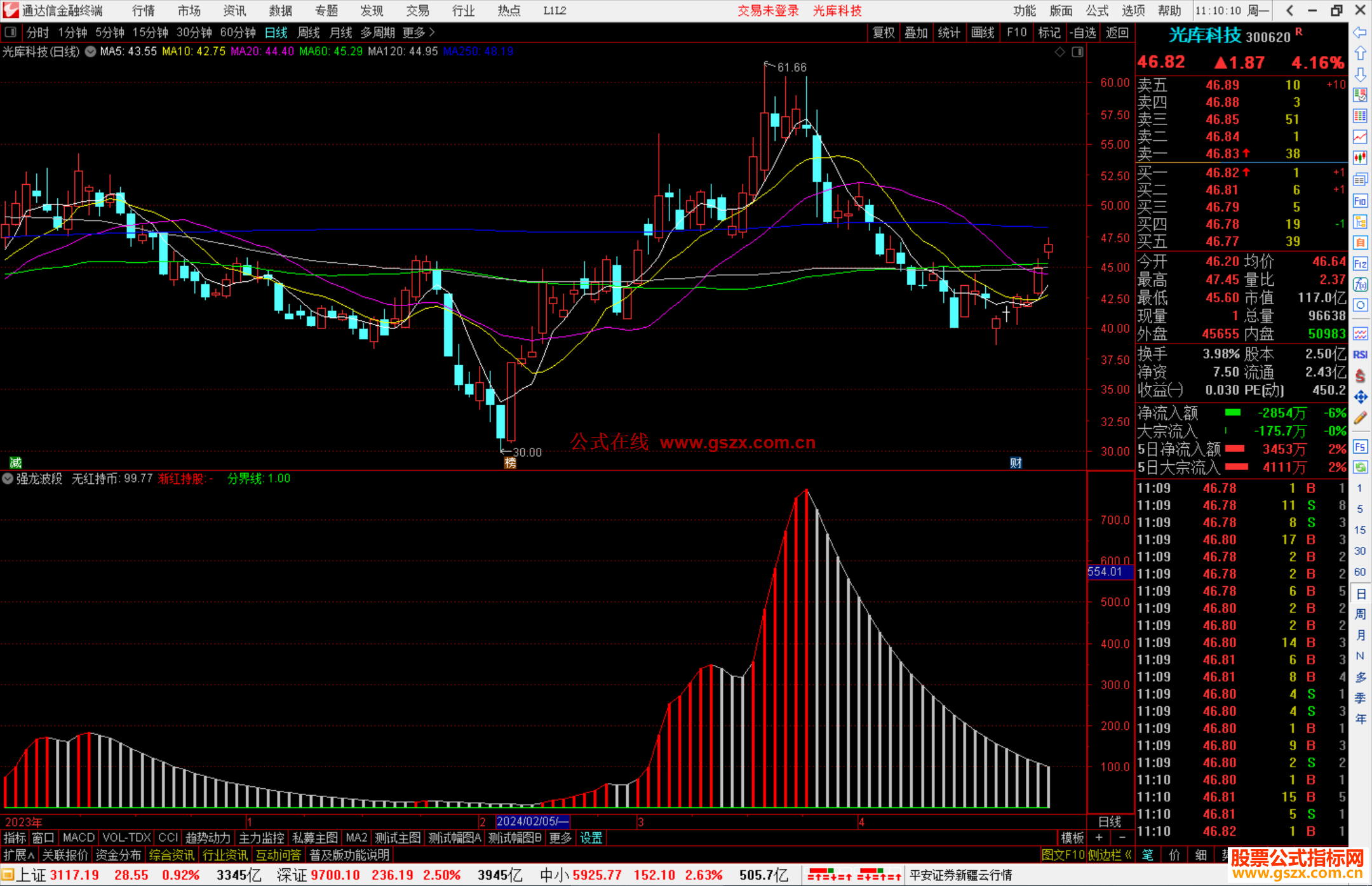Click the 复权 button

point(883,32)
